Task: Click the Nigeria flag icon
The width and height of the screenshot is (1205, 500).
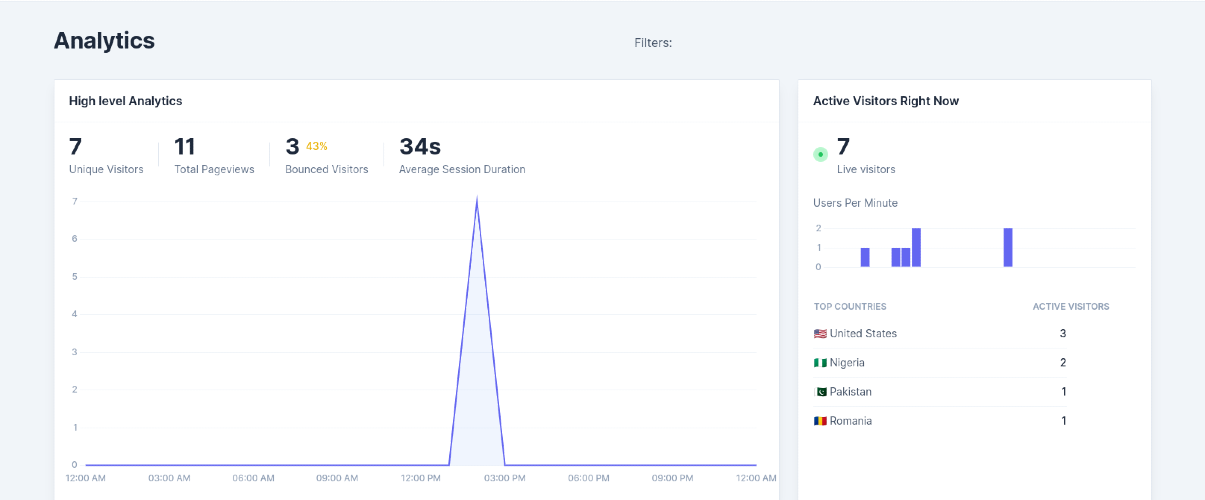Action: [820, 362]
